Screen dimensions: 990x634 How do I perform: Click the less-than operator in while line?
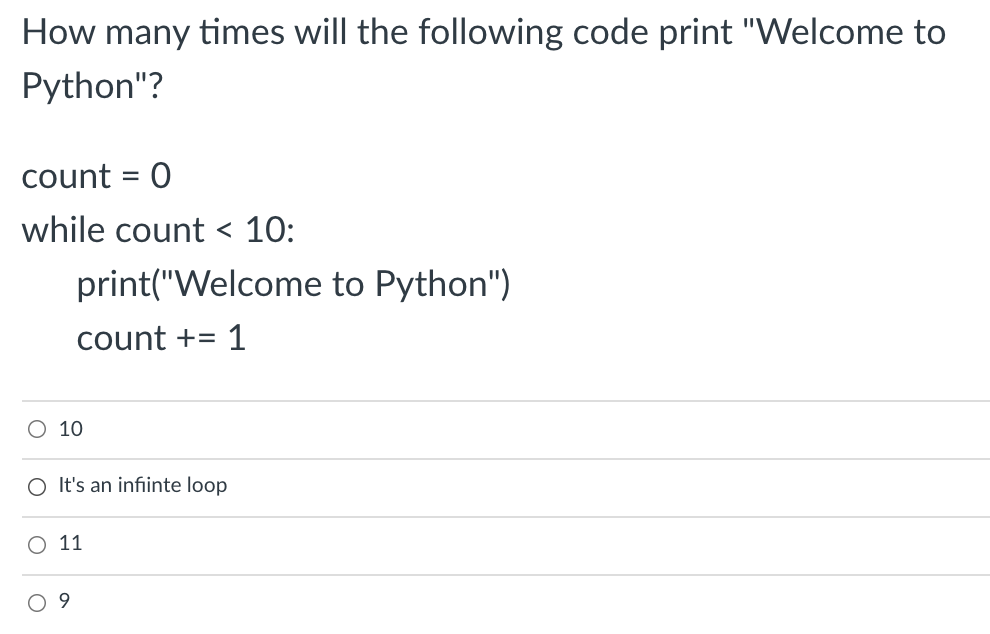tap(225, 231)
